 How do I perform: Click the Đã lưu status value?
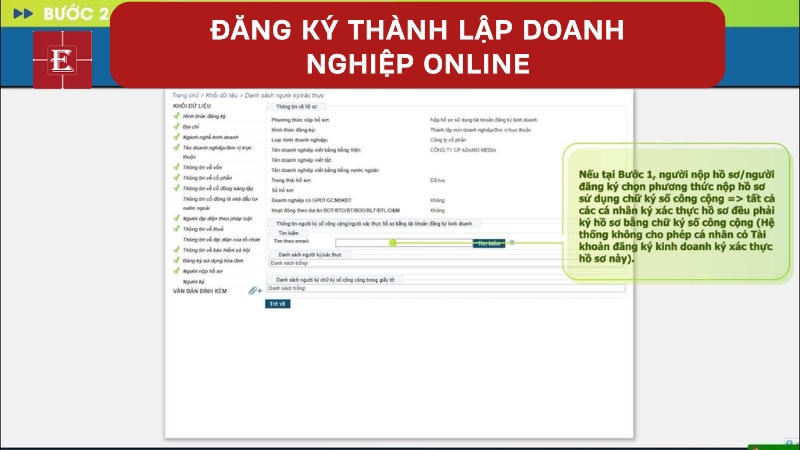pyautogui.click(x=437, y=180)
